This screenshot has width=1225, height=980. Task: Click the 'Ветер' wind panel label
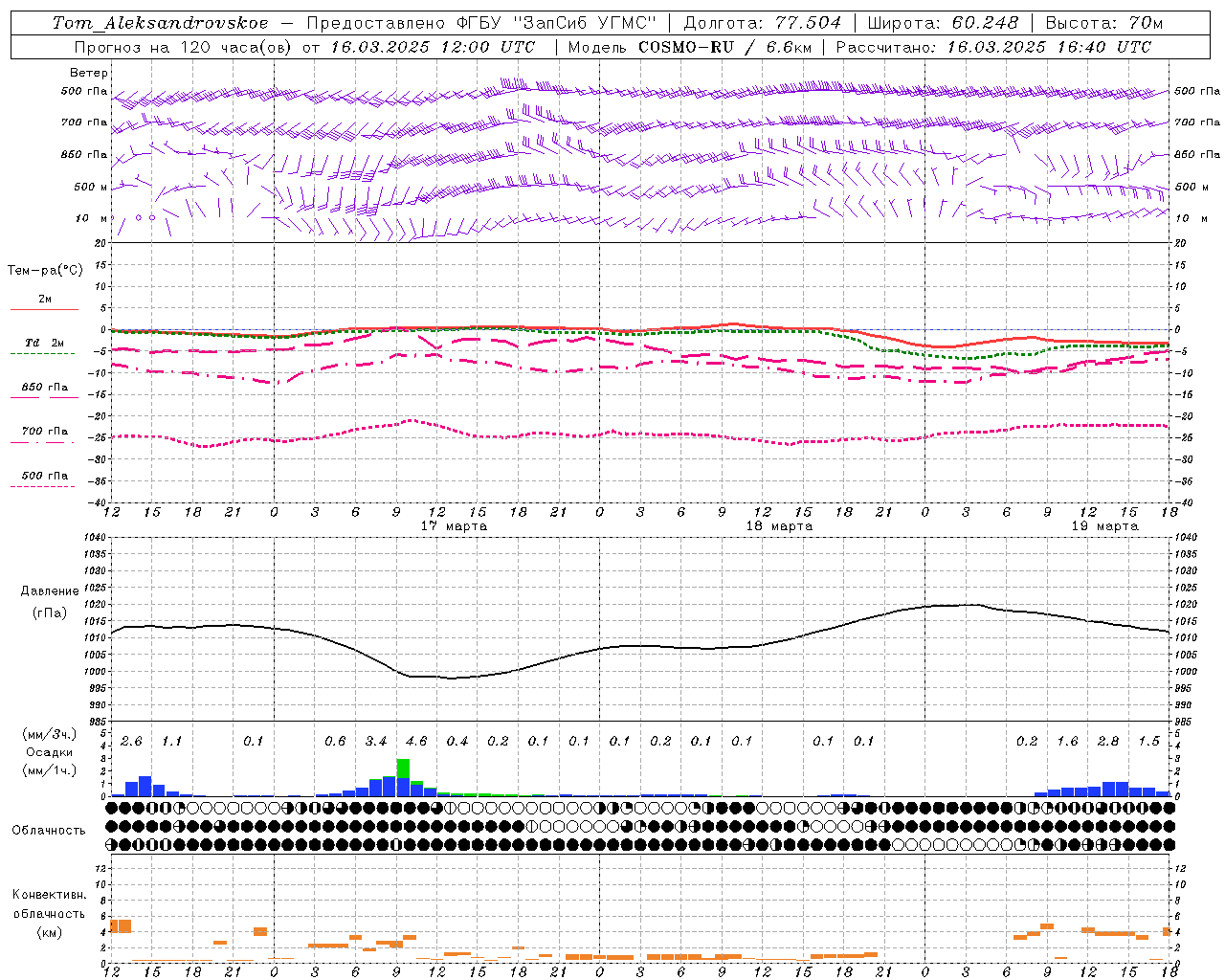click(89, 73)
